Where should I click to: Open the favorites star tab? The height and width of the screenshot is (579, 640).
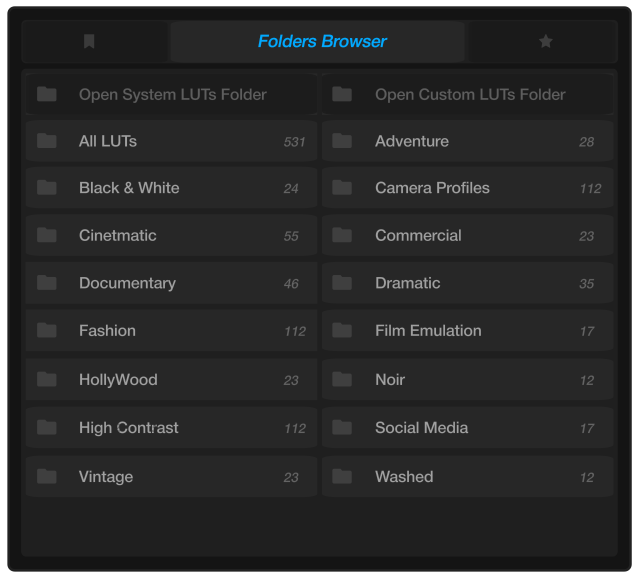pyautogui.click(x=545, y=42)
